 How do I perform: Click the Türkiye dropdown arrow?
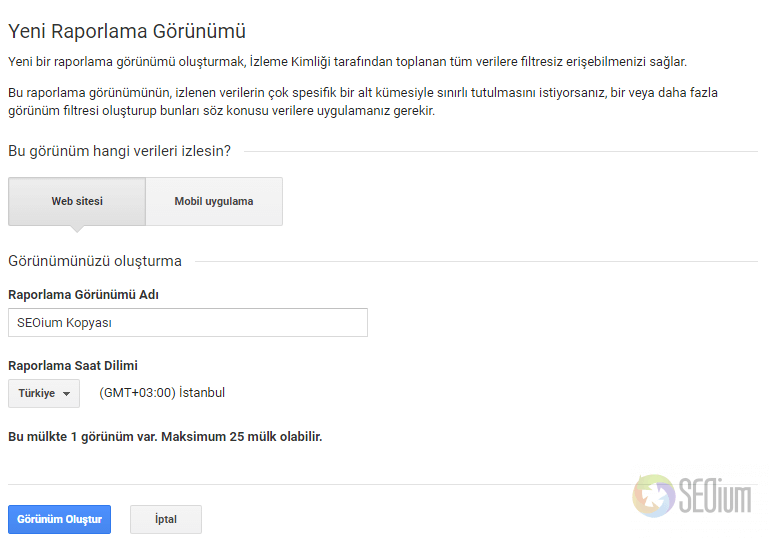click(x=66, y=394)
